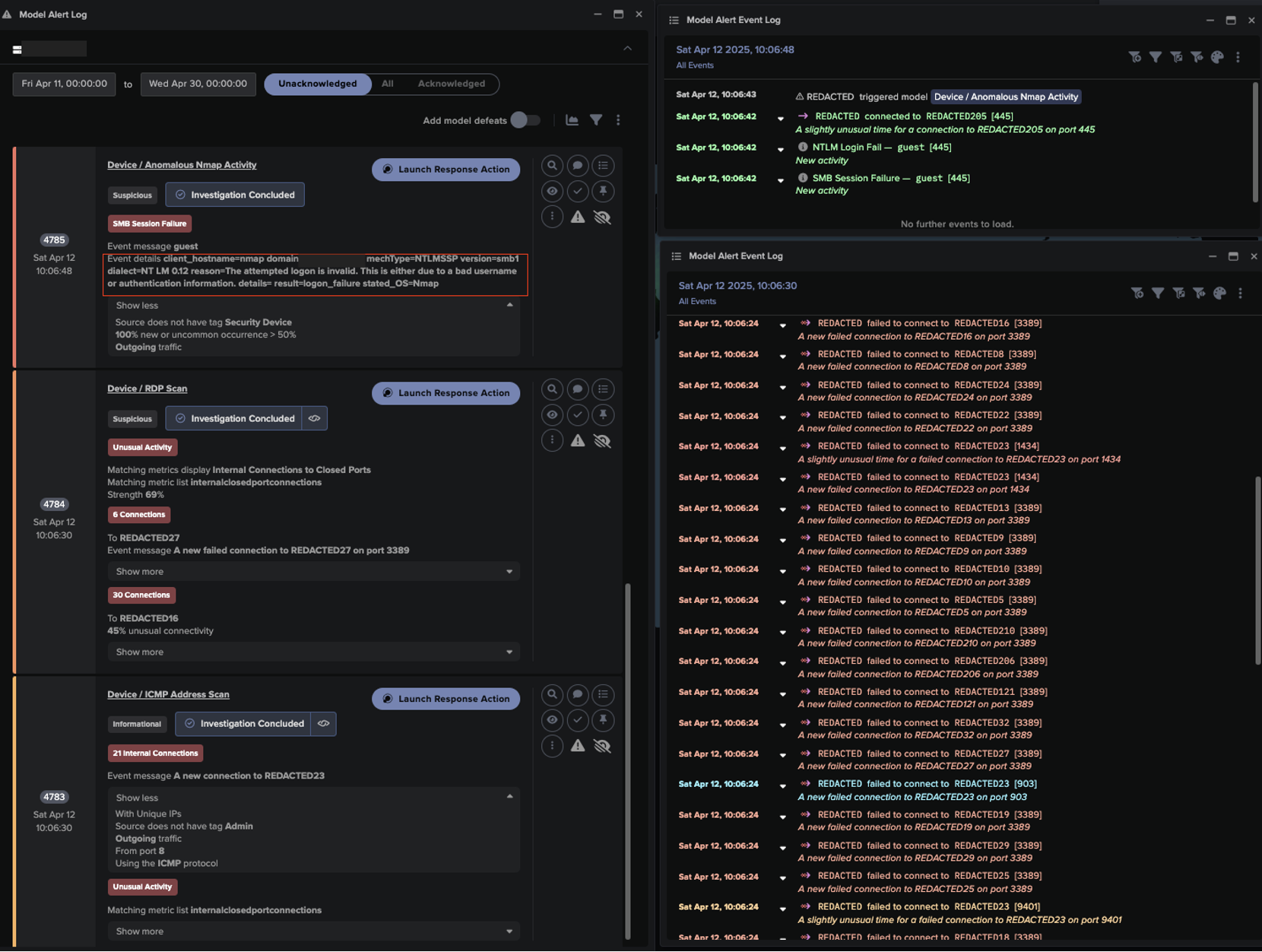Launch Response Action for Device / RDP Scan

446,392
